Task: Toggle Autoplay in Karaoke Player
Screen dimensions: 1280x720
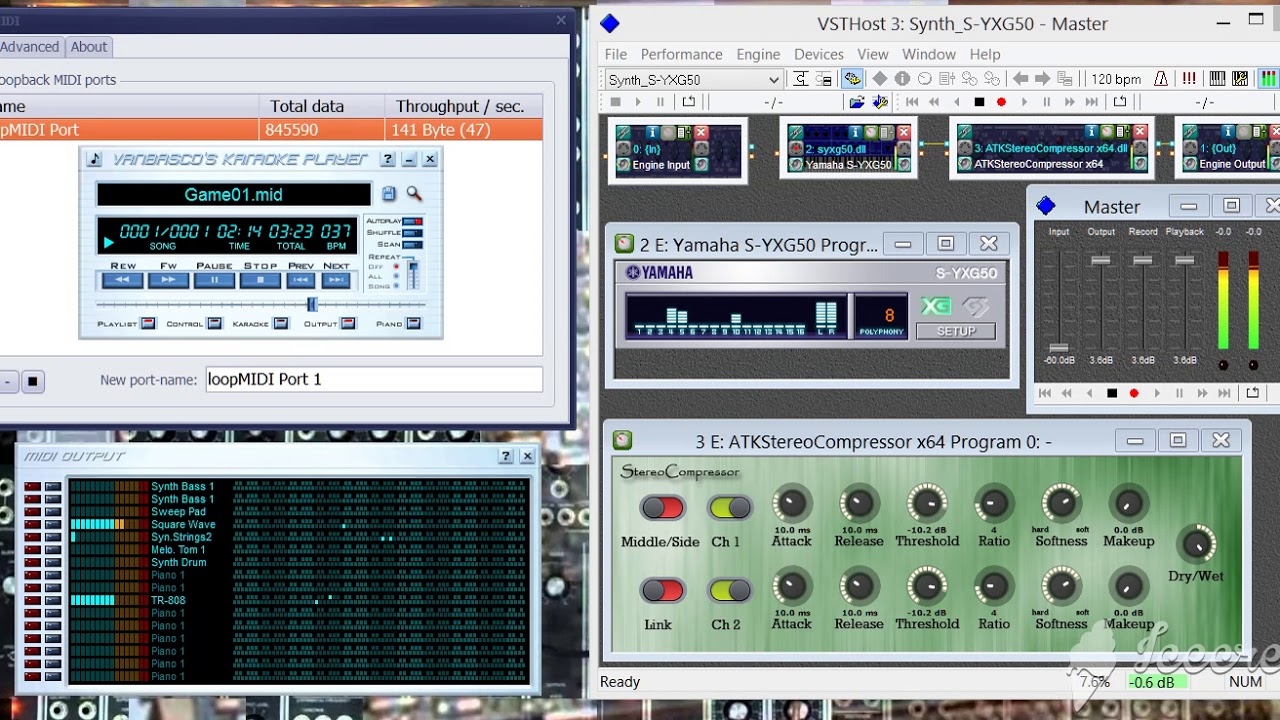Action: [412, 221]
